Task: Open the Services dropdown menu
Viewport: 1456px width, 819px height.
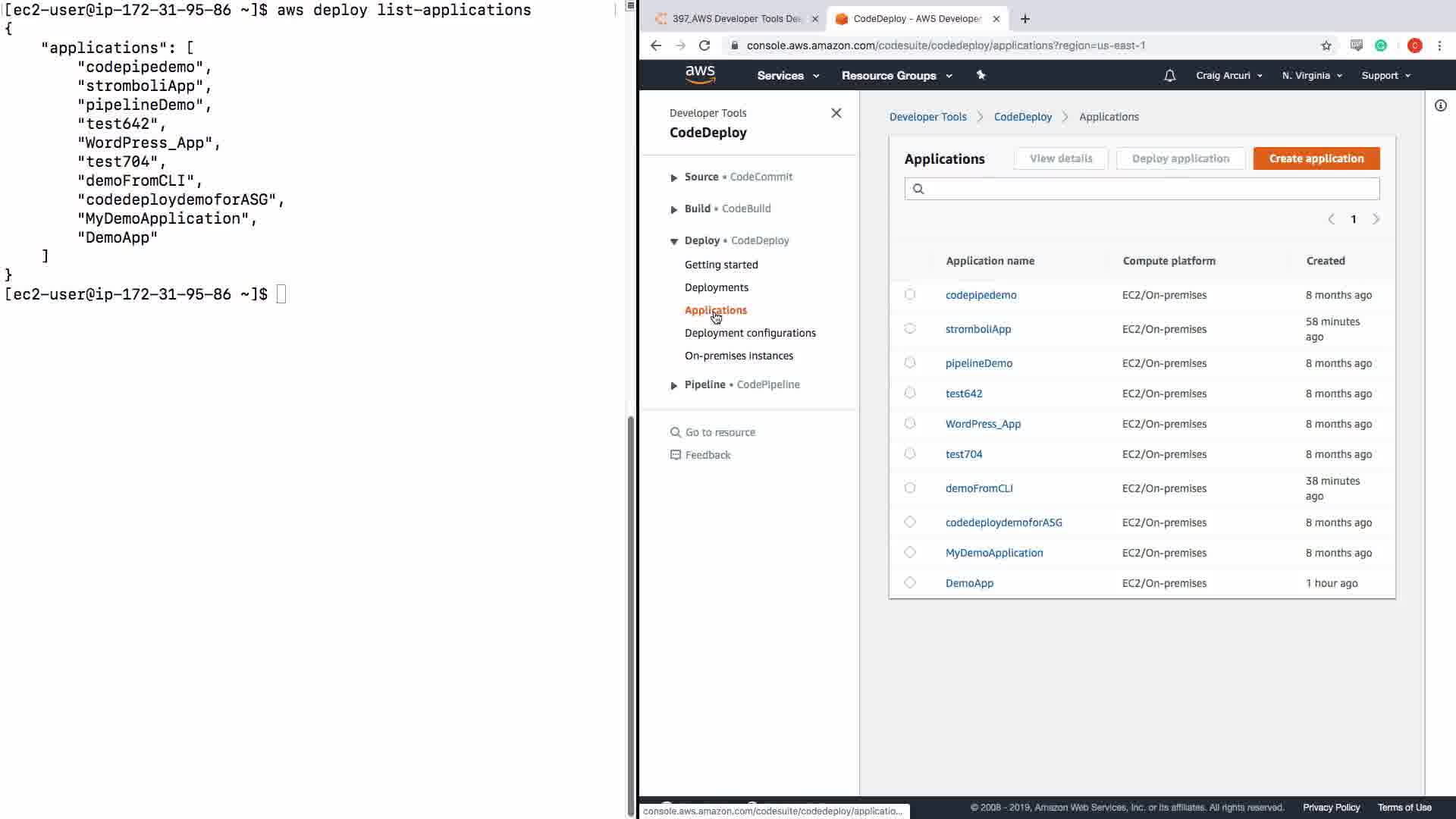Action: click(787, 76)
